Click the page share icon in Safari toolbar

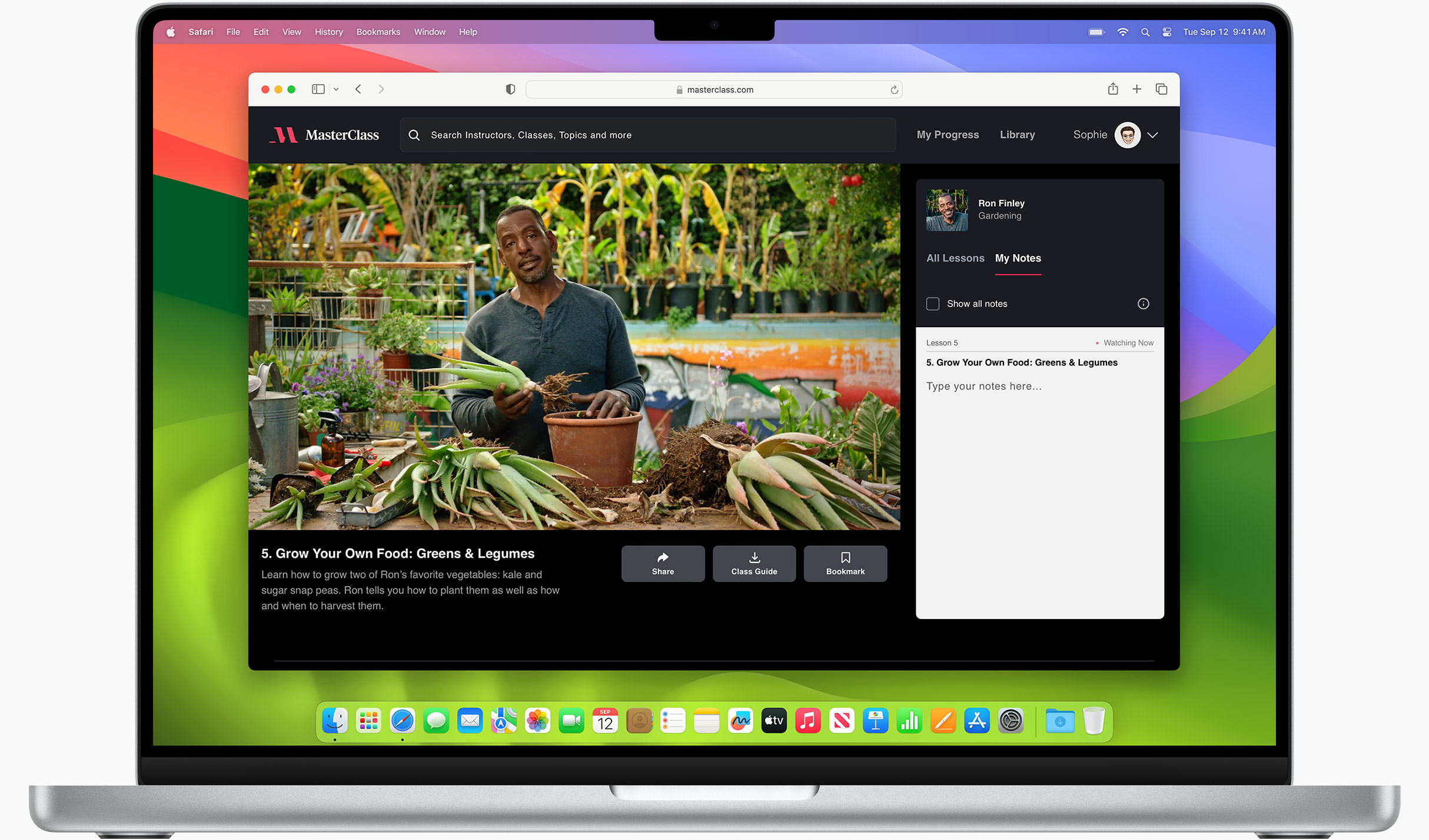(1113, 90)
